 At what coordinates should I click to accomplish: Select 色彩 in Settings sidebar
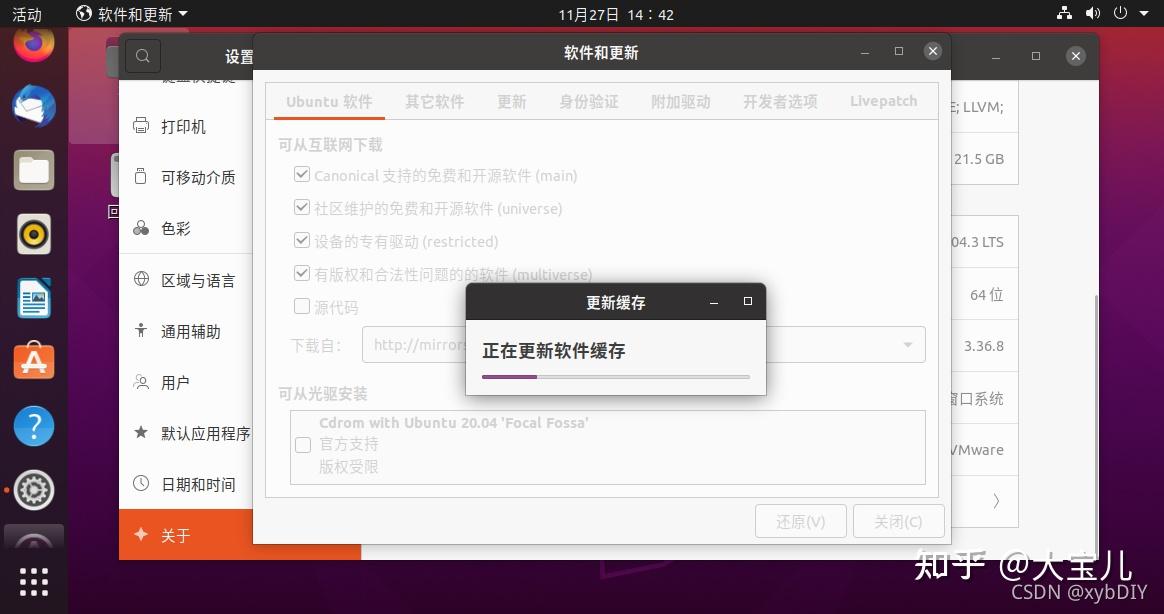coord(186,229)
